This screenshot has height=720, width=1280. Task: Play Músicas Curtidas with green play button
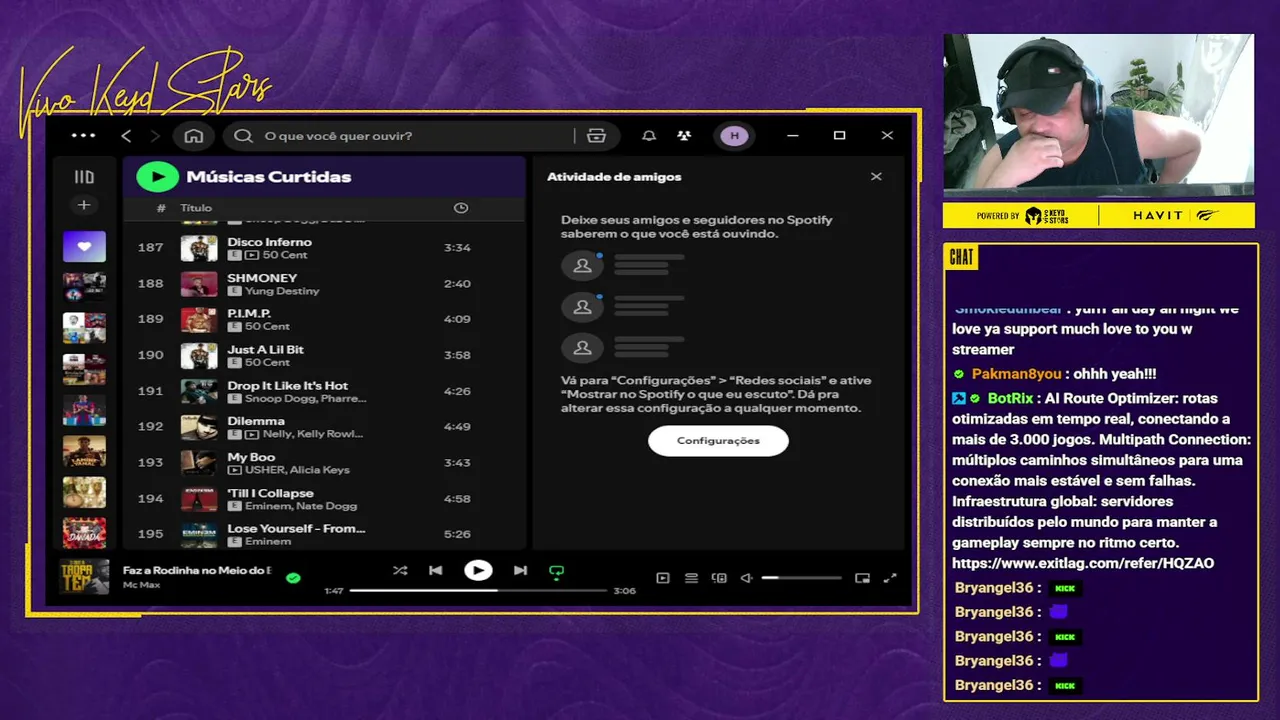pyautogui.click(x=157, y=177)
